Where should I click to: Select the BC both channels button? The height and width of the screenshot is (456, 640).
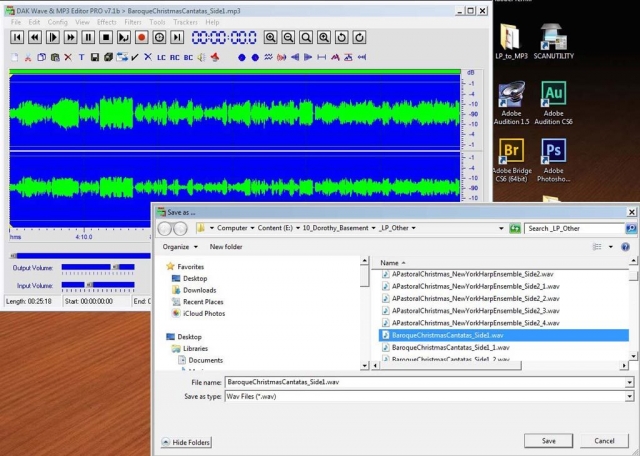coord(188,58)
